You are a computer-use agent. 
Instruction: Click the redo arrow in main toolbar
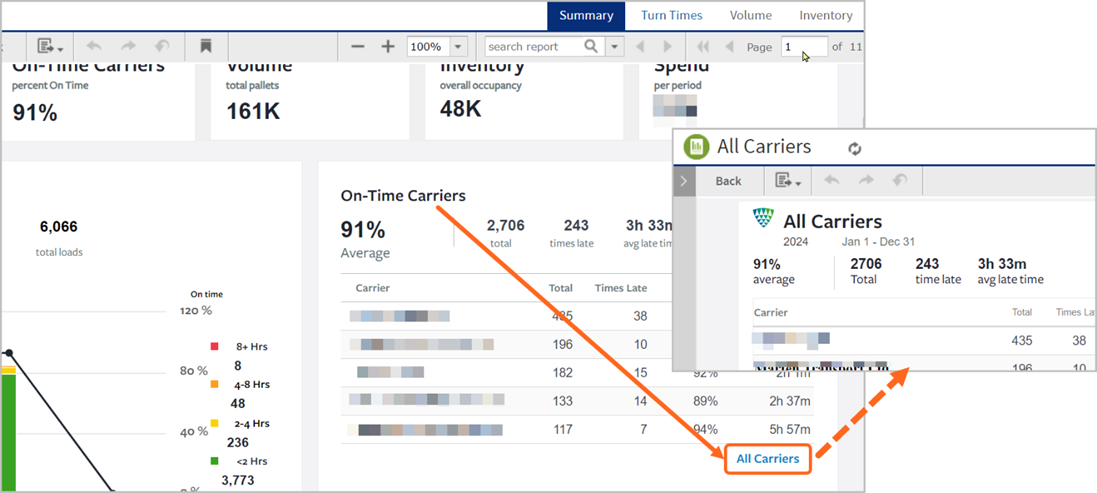pyautogui.click(x=128, y=47)
